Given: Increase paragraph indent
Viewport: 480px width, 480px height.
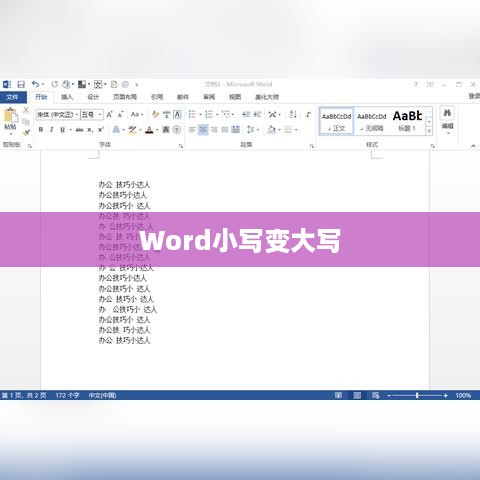Looking at the screenshot, I should click(x=257, y=115).
